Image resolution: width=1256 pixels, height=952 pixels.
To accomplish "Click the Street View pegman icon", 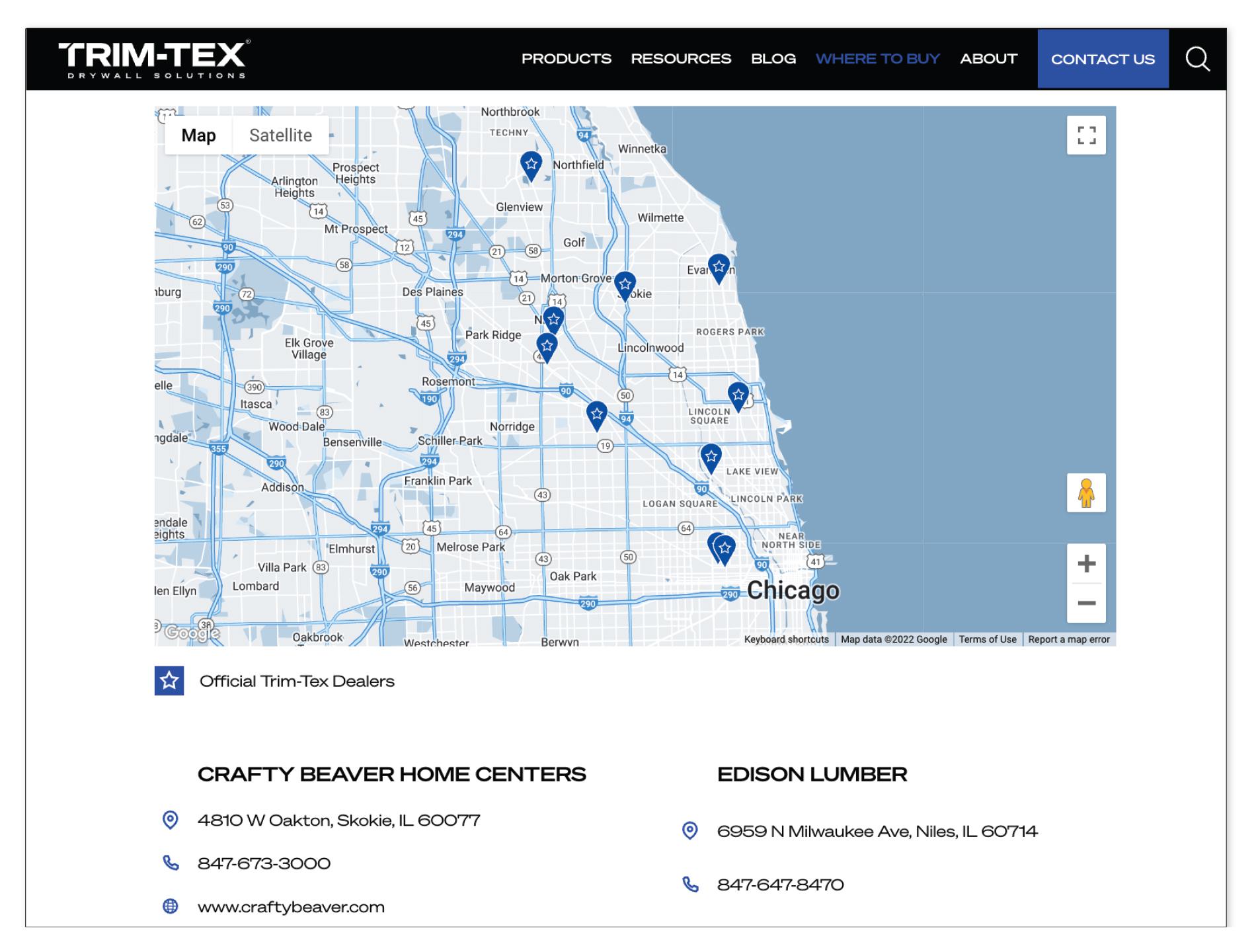I will (x=1086, y=493).
